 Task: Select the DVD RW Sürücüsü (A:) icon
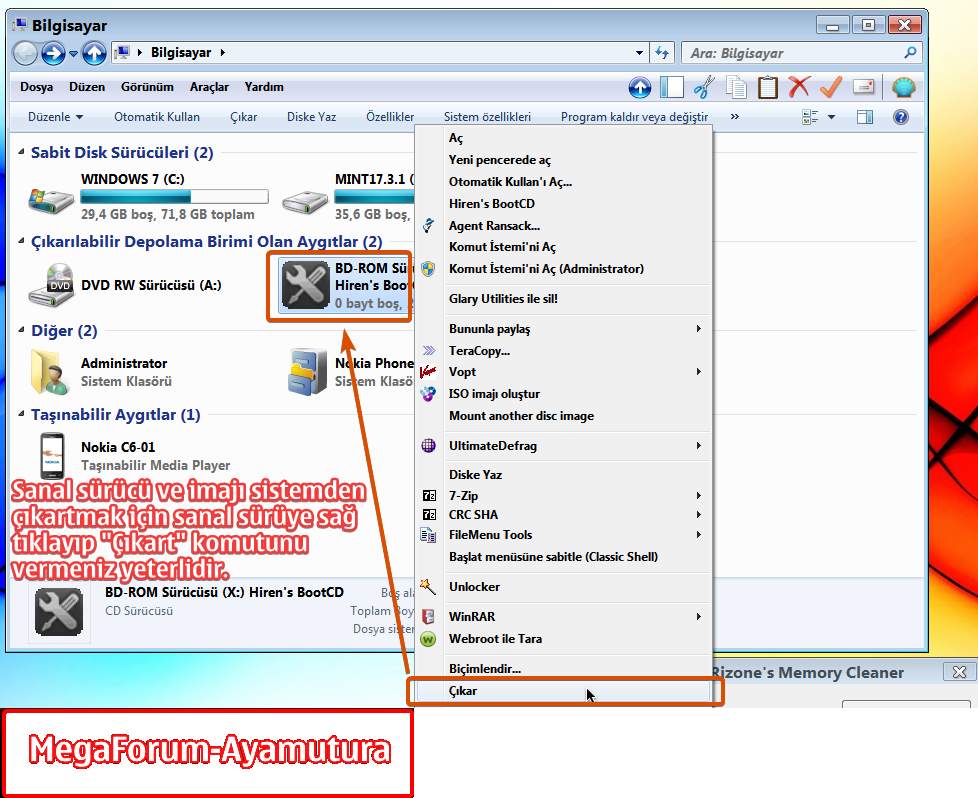coord(52,285)
